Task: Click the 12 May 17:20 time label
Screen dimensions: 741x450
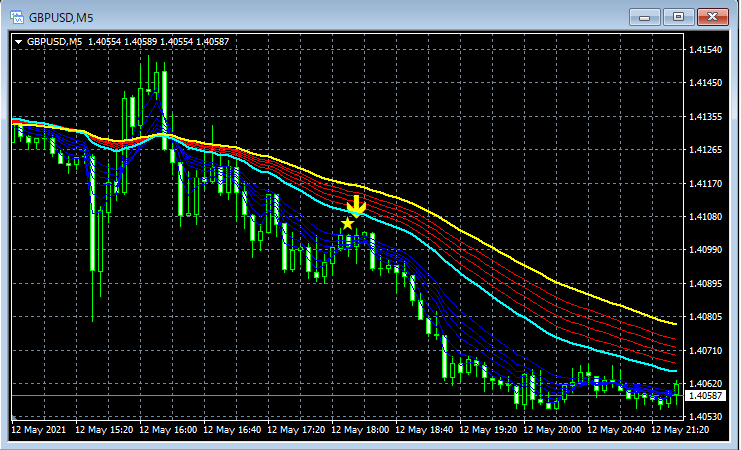Action: tap(296, 430)
